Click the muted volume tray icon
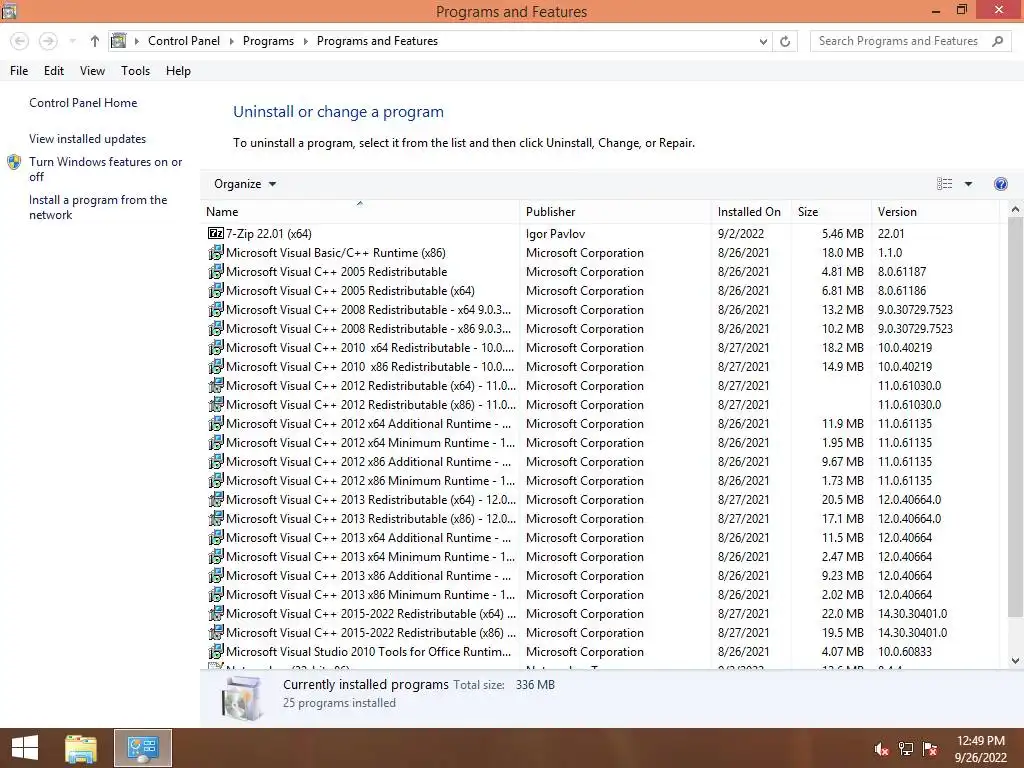Viewport: 1024px width, 768px height. 881,749
